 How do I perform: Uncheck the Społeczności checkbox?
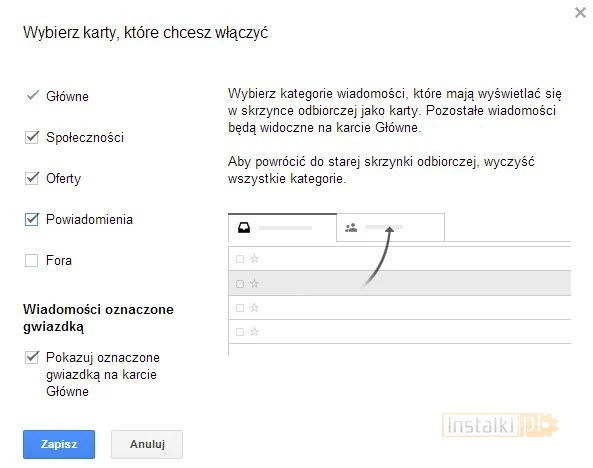32,137
